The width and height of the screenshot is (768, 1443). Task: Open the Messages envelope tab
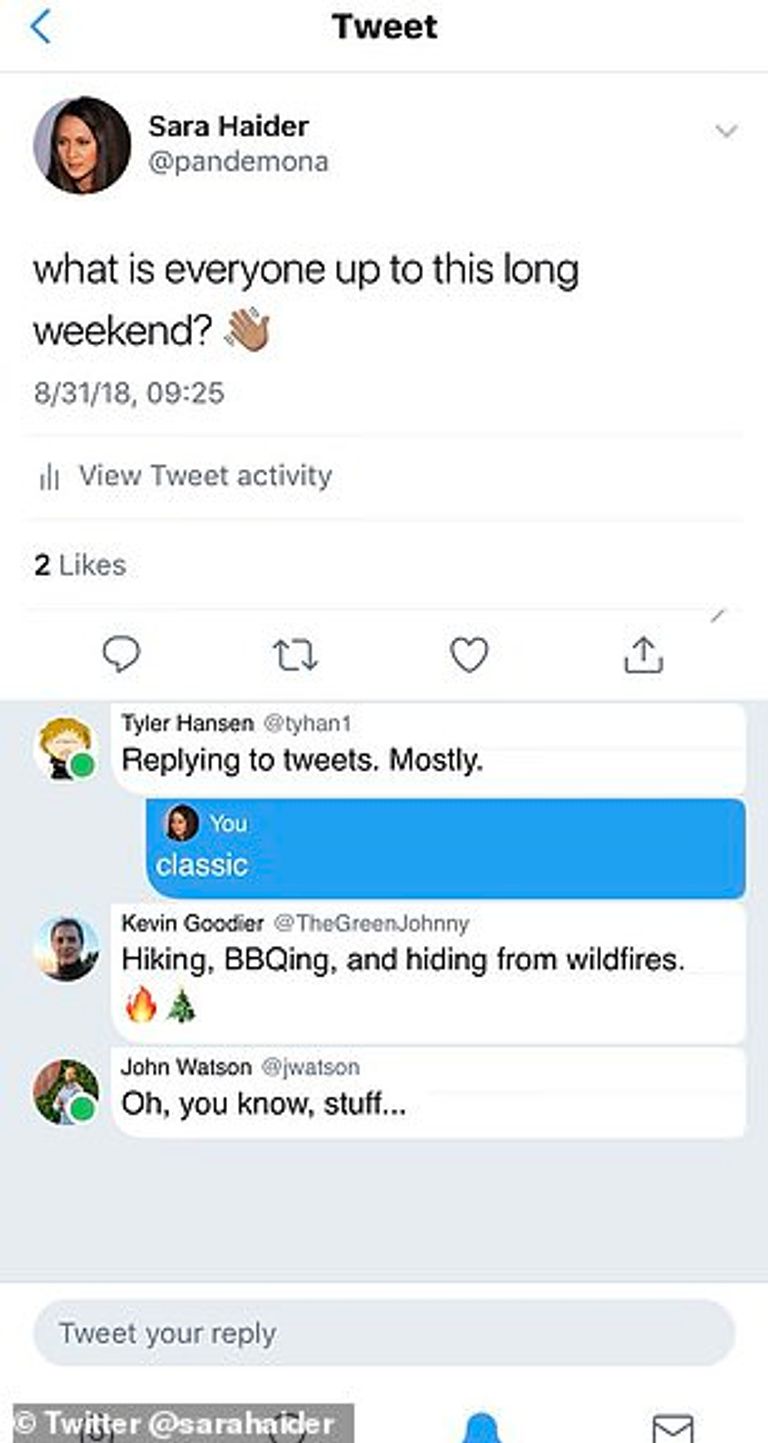[672, 1428]
